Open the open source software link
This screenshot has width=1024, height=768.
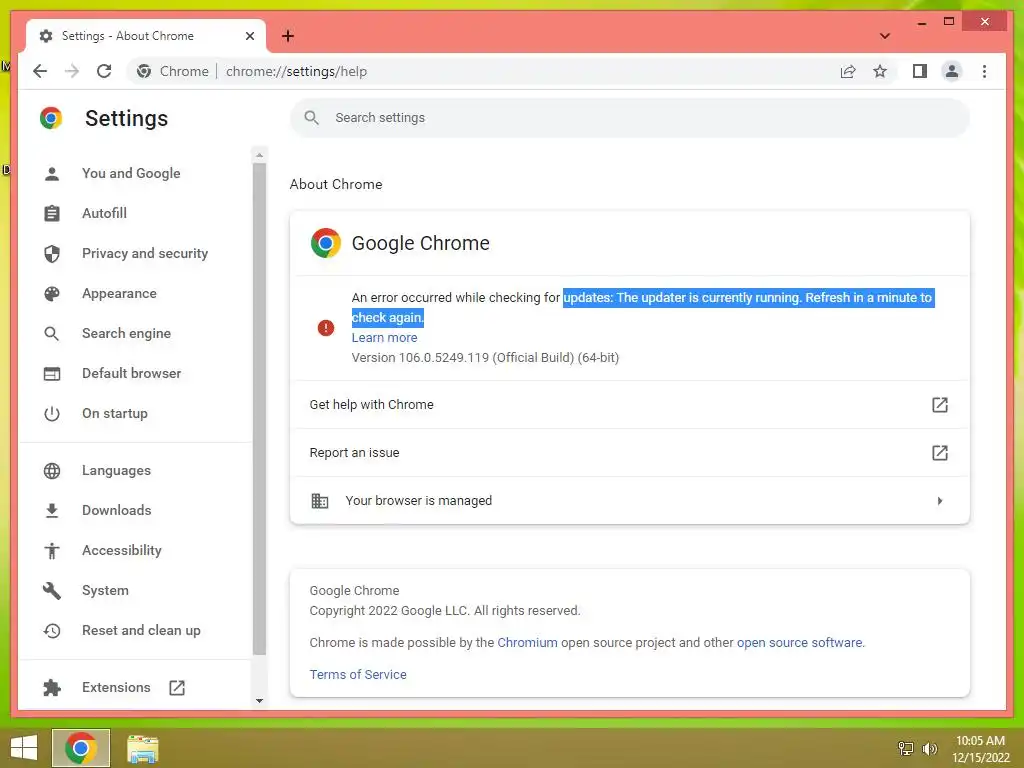(x=799, y=643)
